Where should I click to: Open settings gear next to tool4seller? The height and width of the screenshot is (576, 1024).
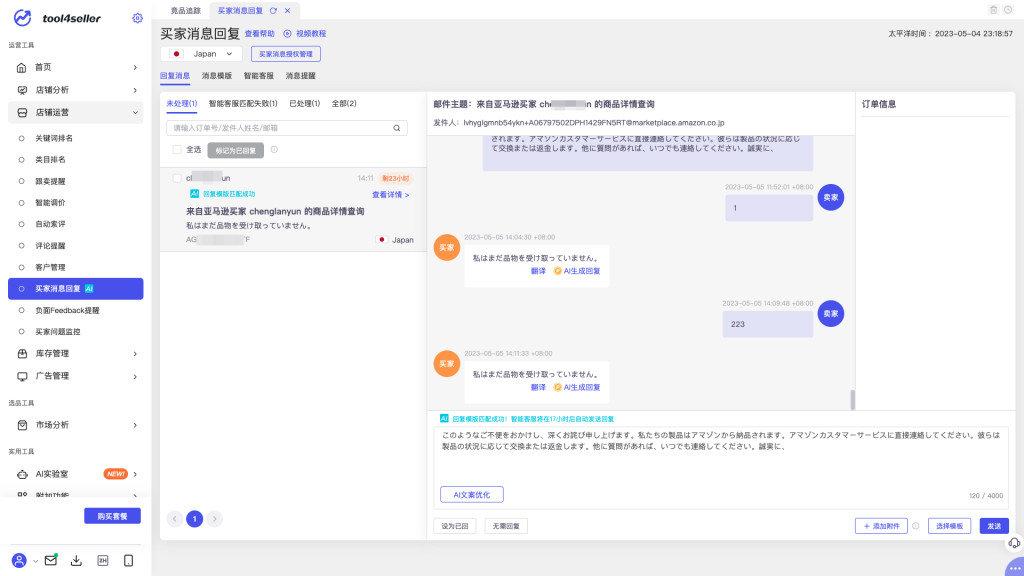[137, 18]
